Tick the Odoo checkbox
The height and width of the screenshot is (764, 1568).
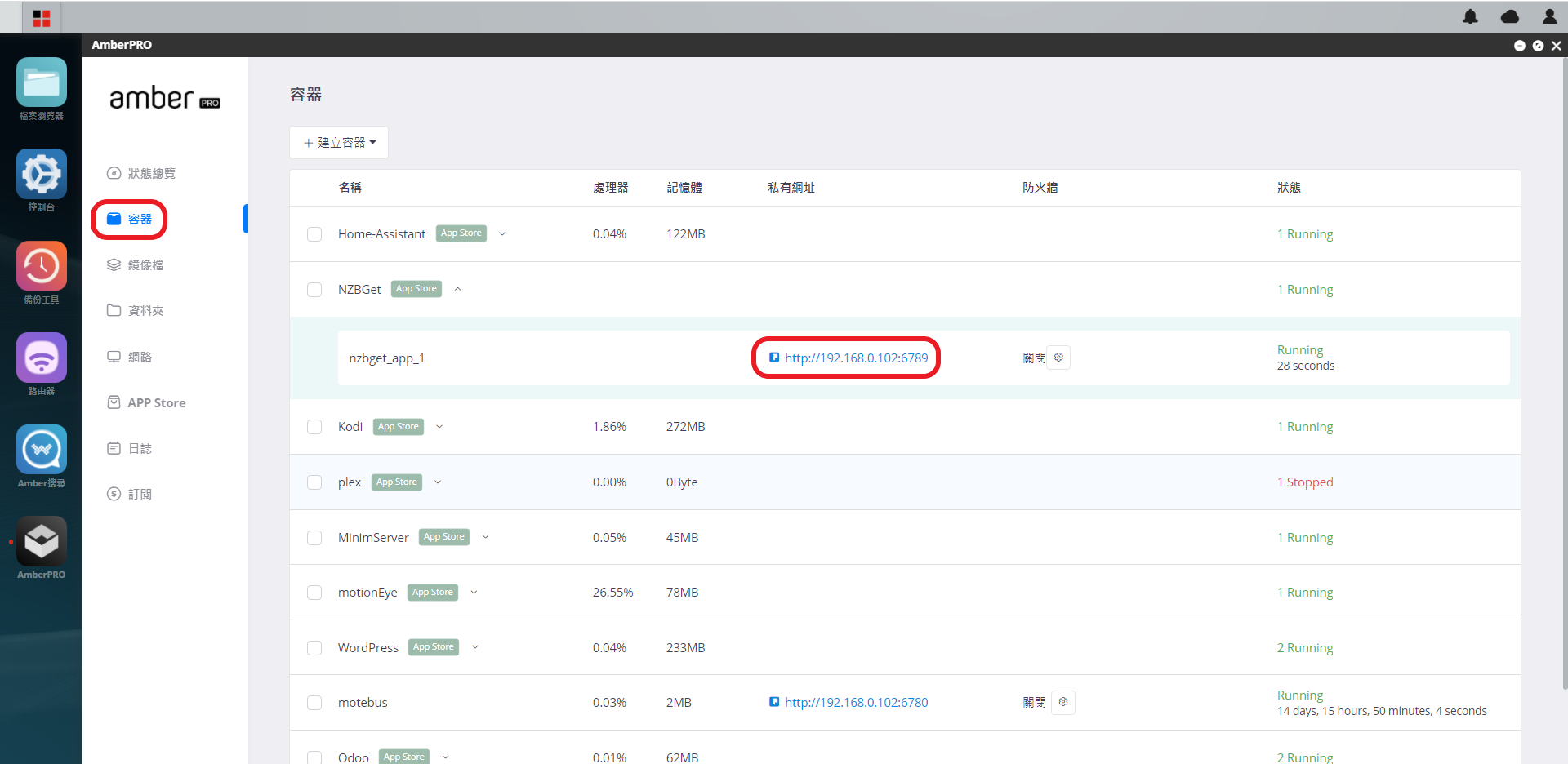[314, 757]
